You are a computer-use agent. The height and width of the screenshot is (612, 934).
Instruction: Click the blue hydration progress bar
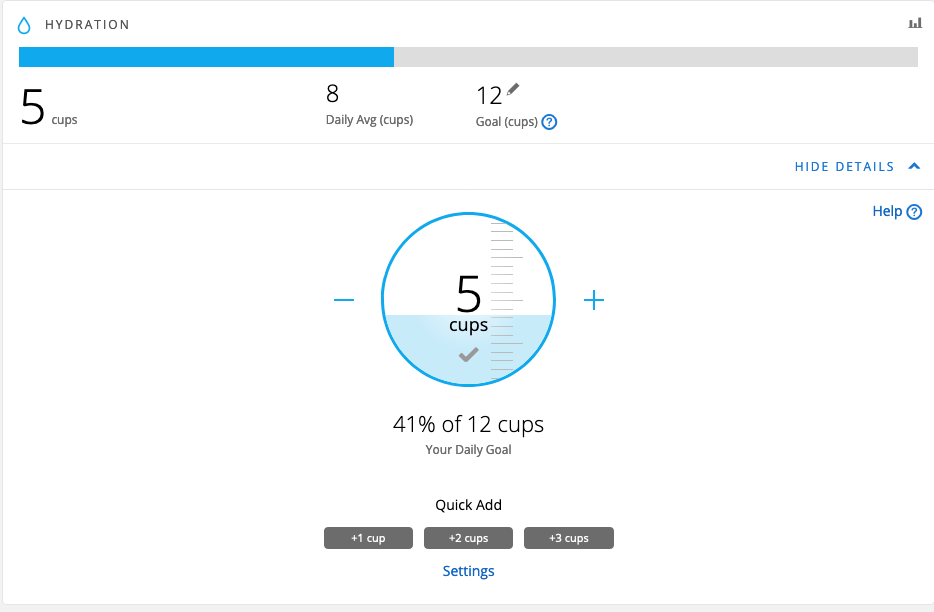point(206,57)
